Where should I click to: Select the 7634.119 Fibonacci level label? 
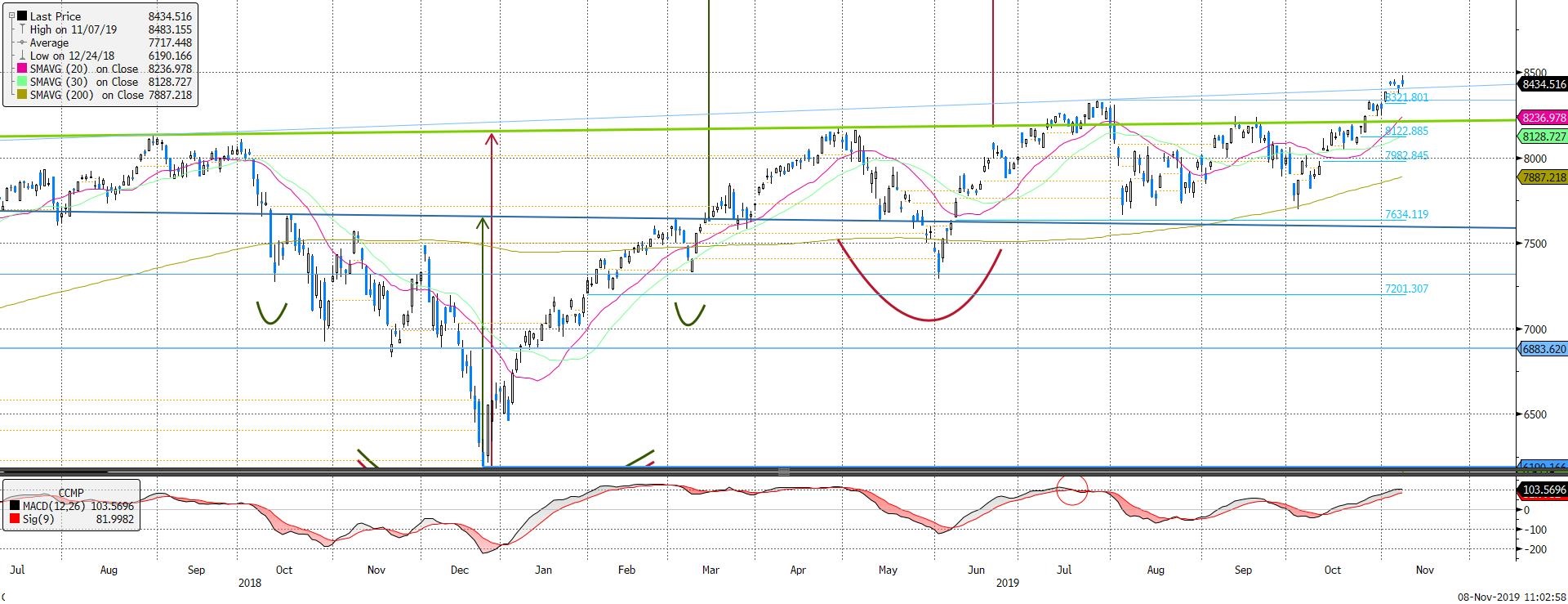[x=1406, y=215]
